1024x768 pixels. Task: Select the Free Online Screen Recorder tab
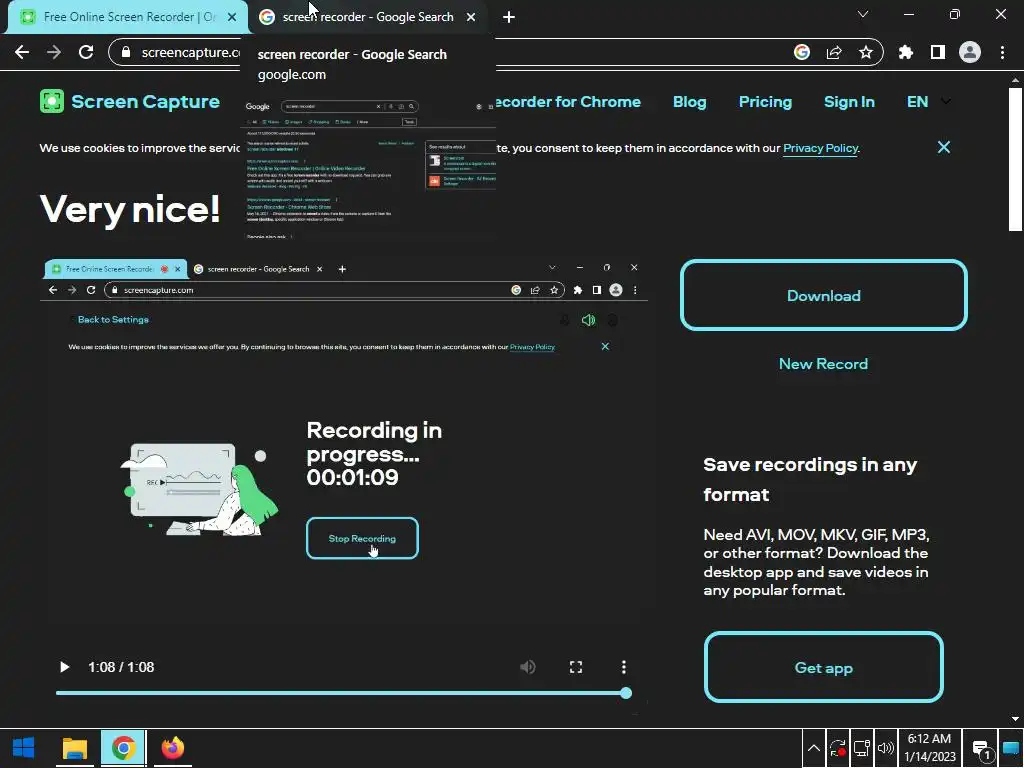(x=128, y=17)
